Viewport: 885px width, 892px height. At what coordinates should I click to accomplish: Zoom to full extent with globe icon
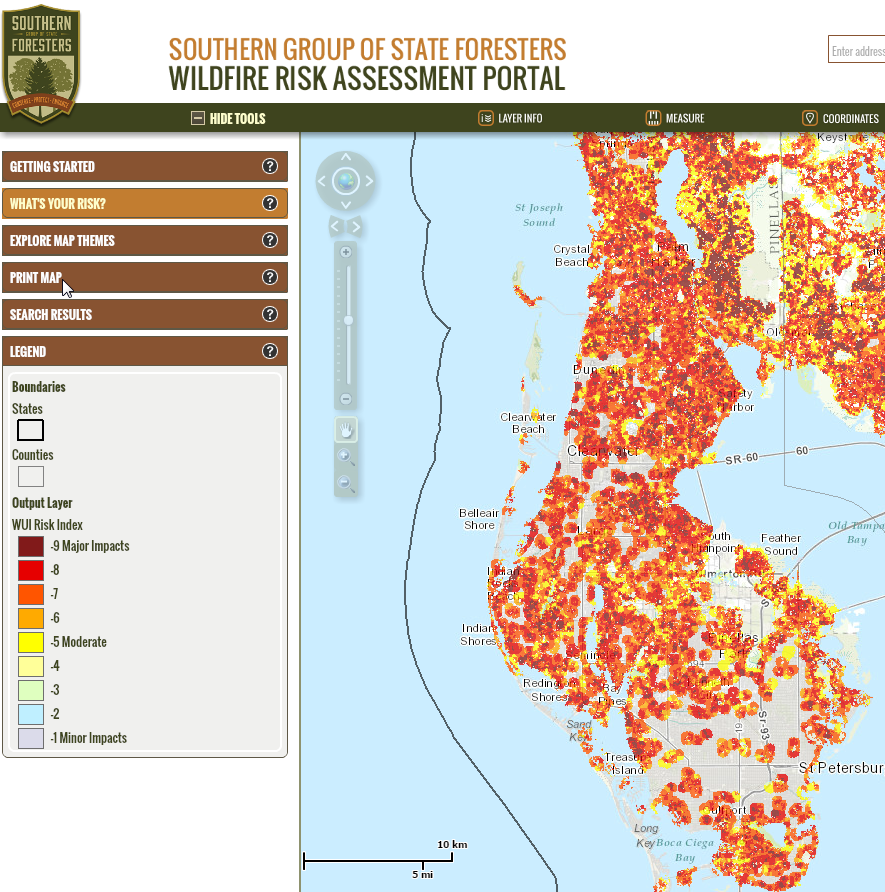pyautogui.click(x=346, y=181)
